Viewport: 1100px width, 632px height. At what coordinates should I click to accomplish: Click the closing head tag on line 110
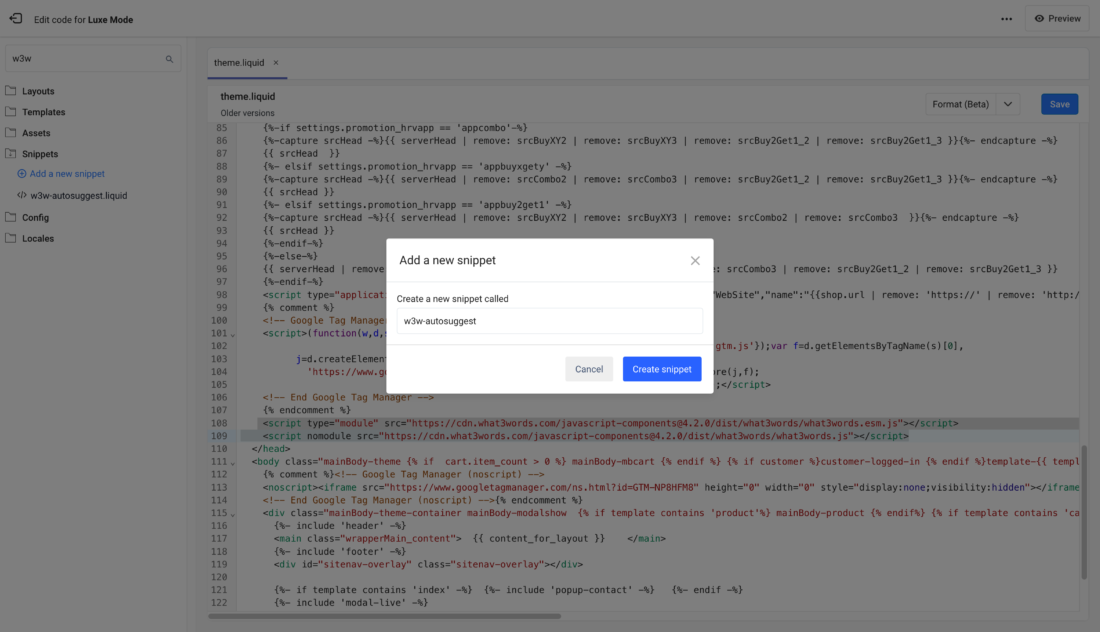coord(271,449)
